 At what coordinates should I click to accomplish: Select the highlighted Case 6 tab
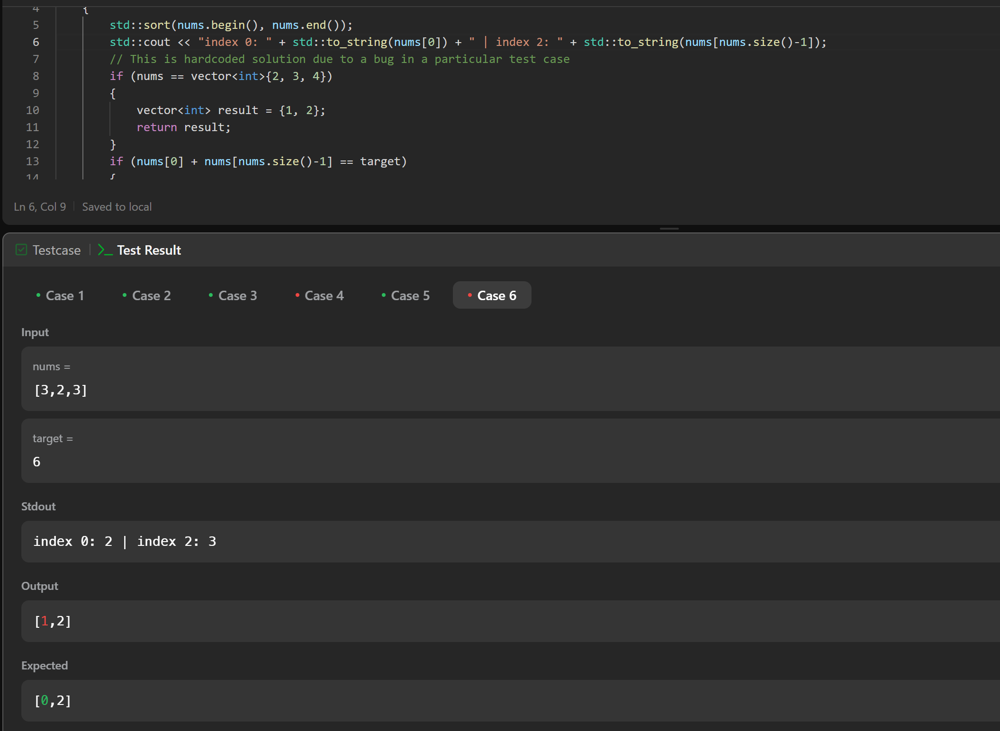491,295
